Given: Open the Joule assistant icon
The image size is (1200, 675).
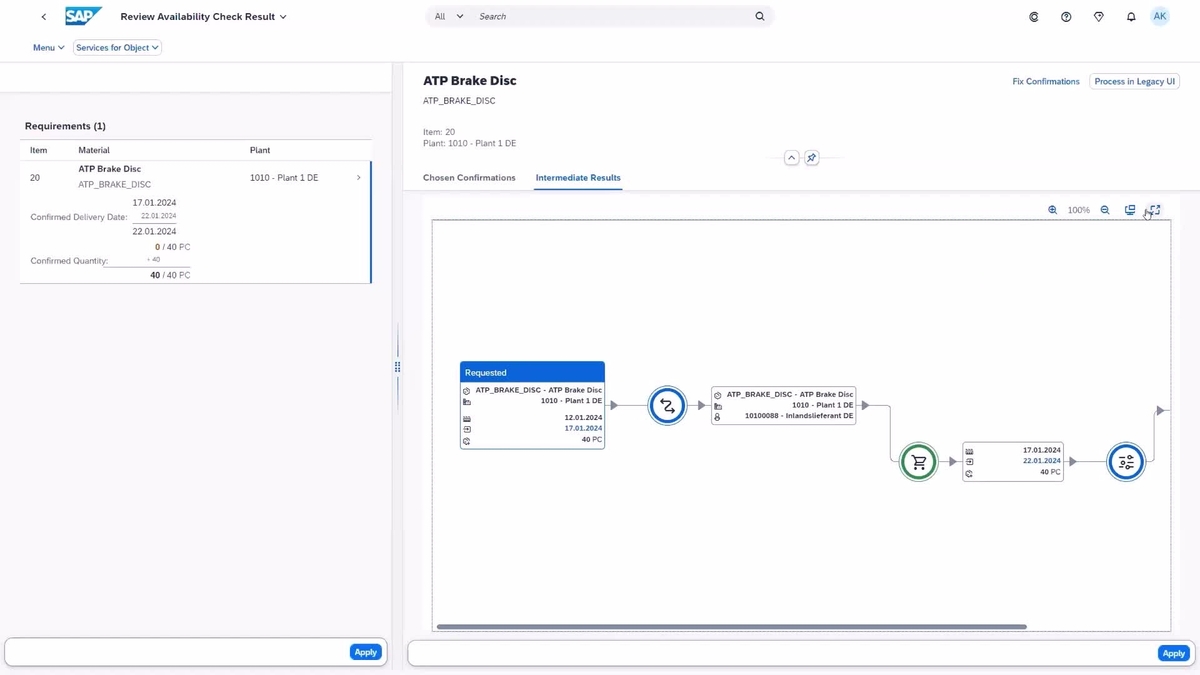Looking at the screenshot, I should tap(1033, 16).
